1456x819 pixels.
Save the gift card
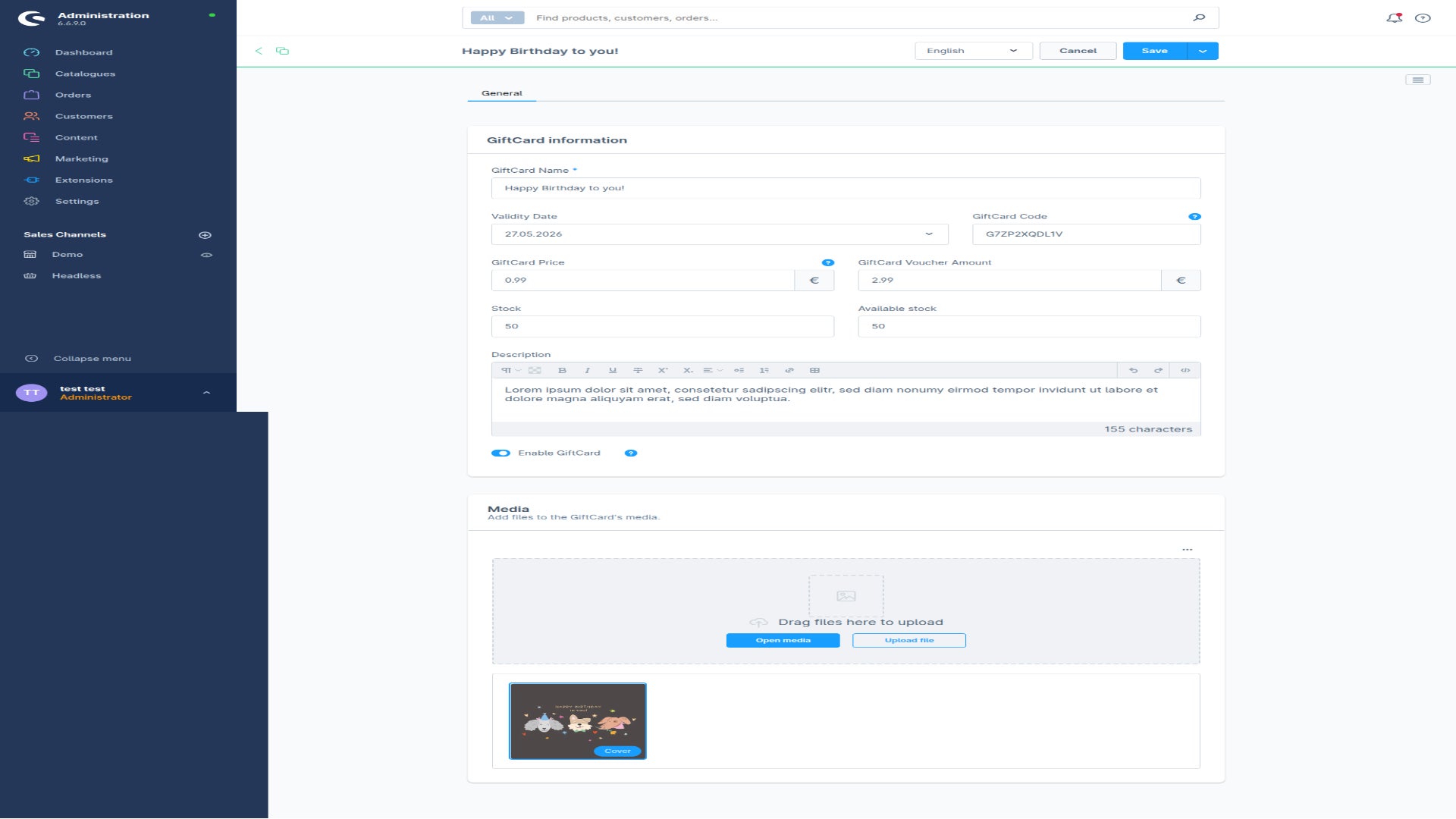click(1154, 51)
